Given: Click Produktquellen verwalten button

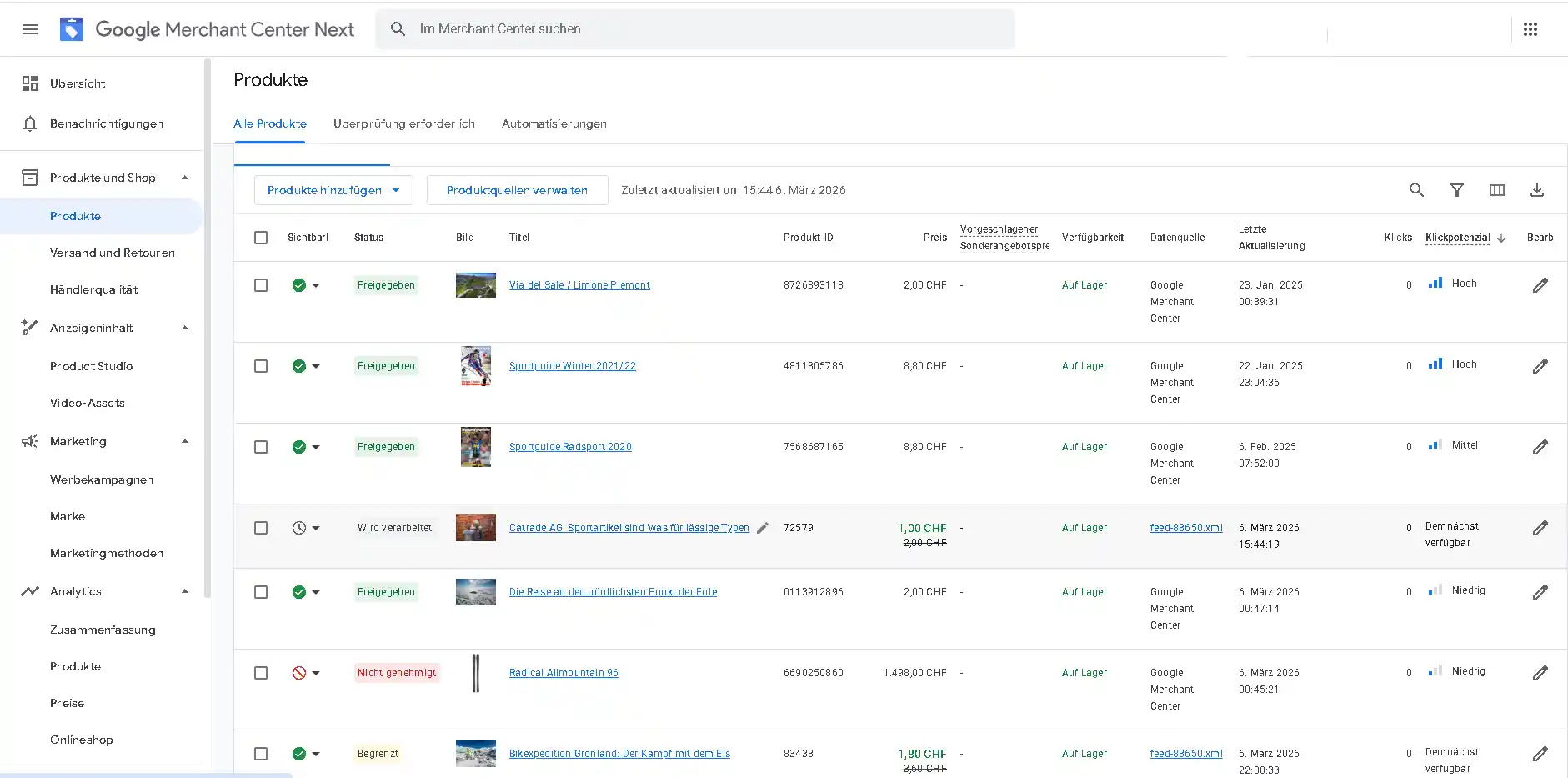Looking at the screenshot, I should coord(517,190).
